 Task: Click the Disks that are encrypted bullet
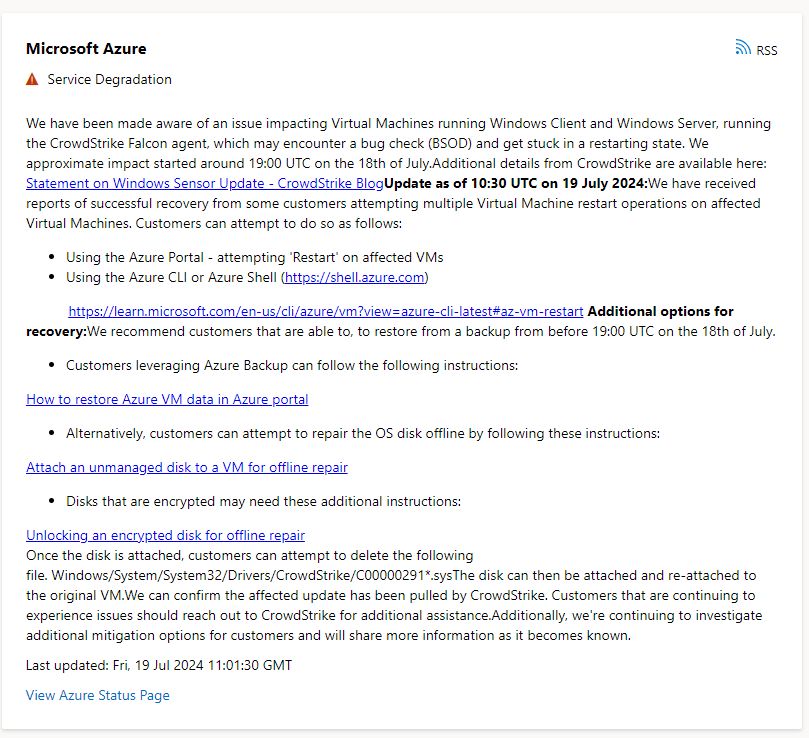[262, 501]
